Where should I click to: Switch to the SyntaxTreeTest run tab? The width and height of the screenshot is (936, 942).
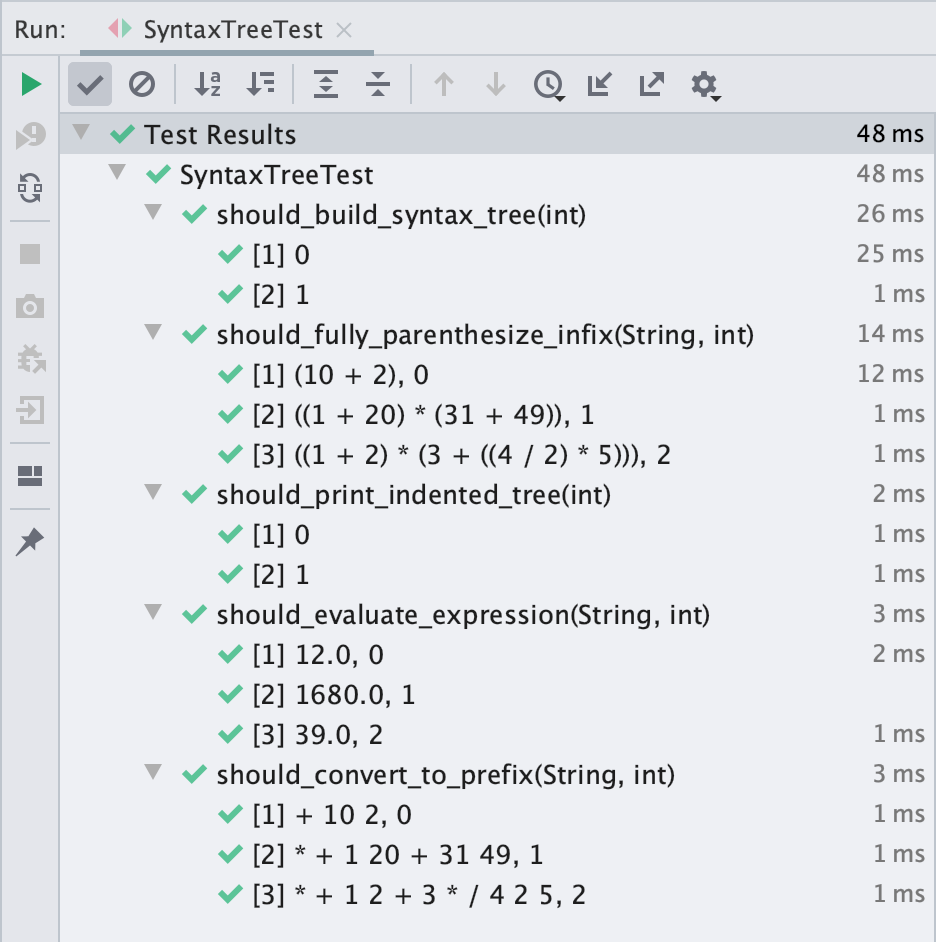point(232,29)
